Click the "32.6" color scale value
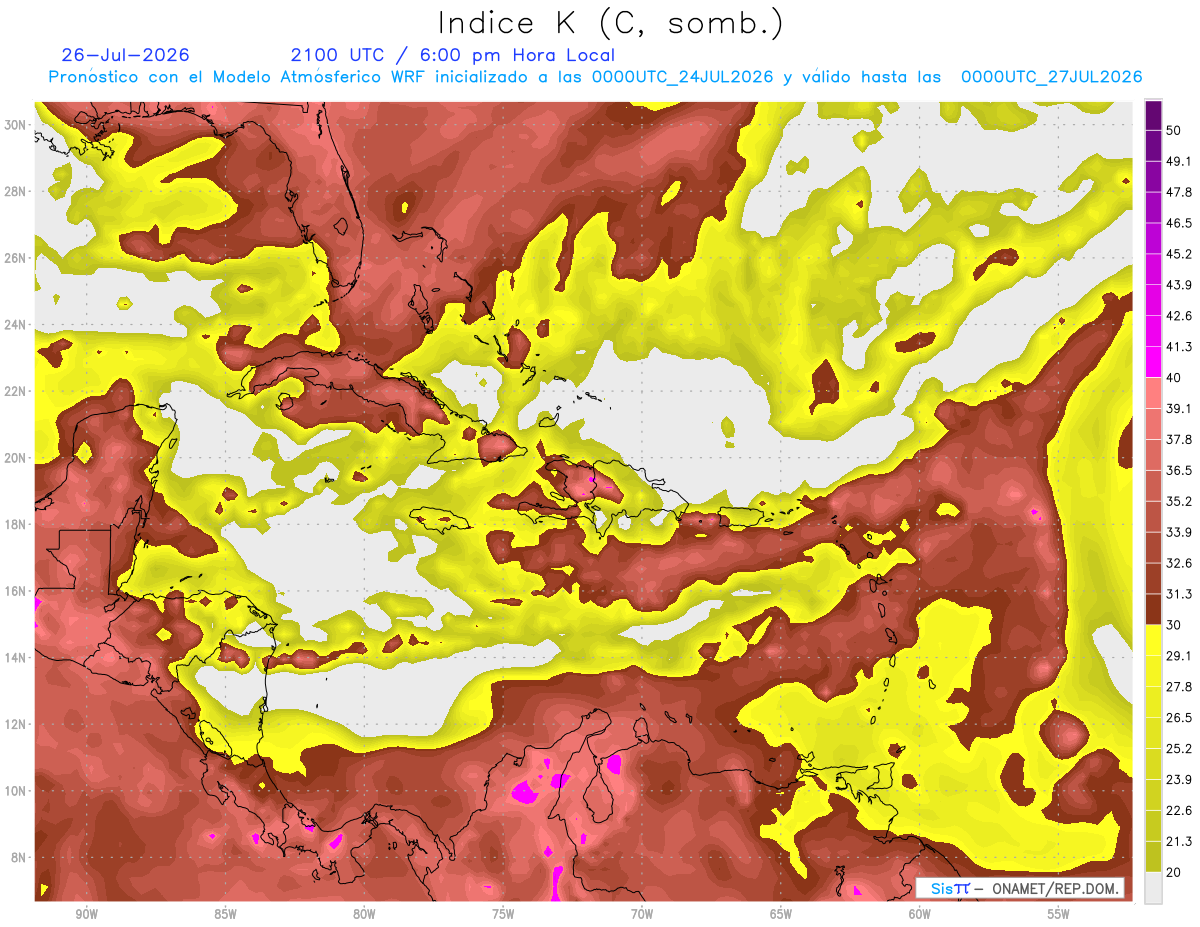 [1179, 564]
